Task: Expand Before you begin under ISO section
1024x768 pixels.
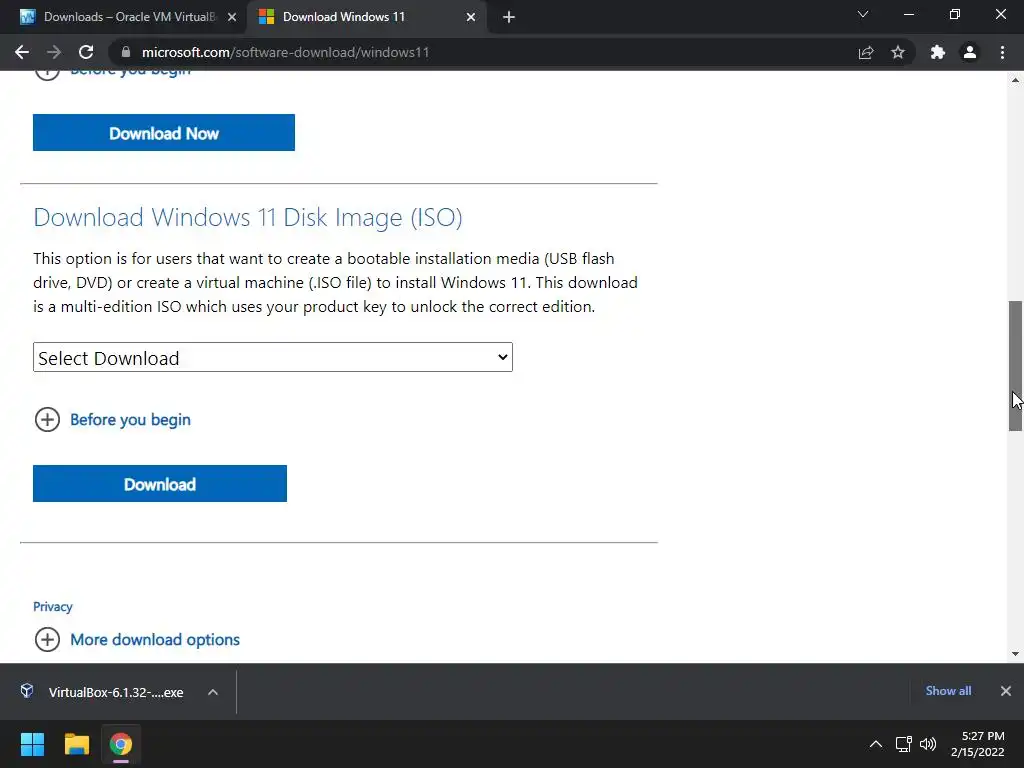Action: 112,419
